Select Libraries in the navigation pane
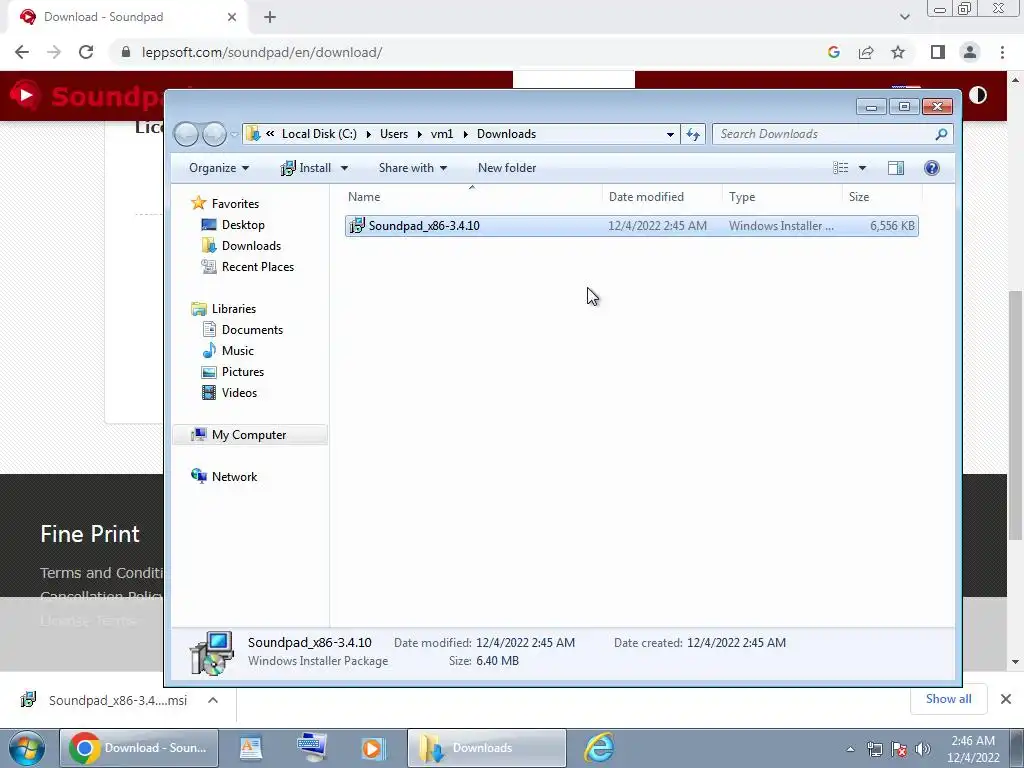The image size is (1024, 768). pos(223,309)
